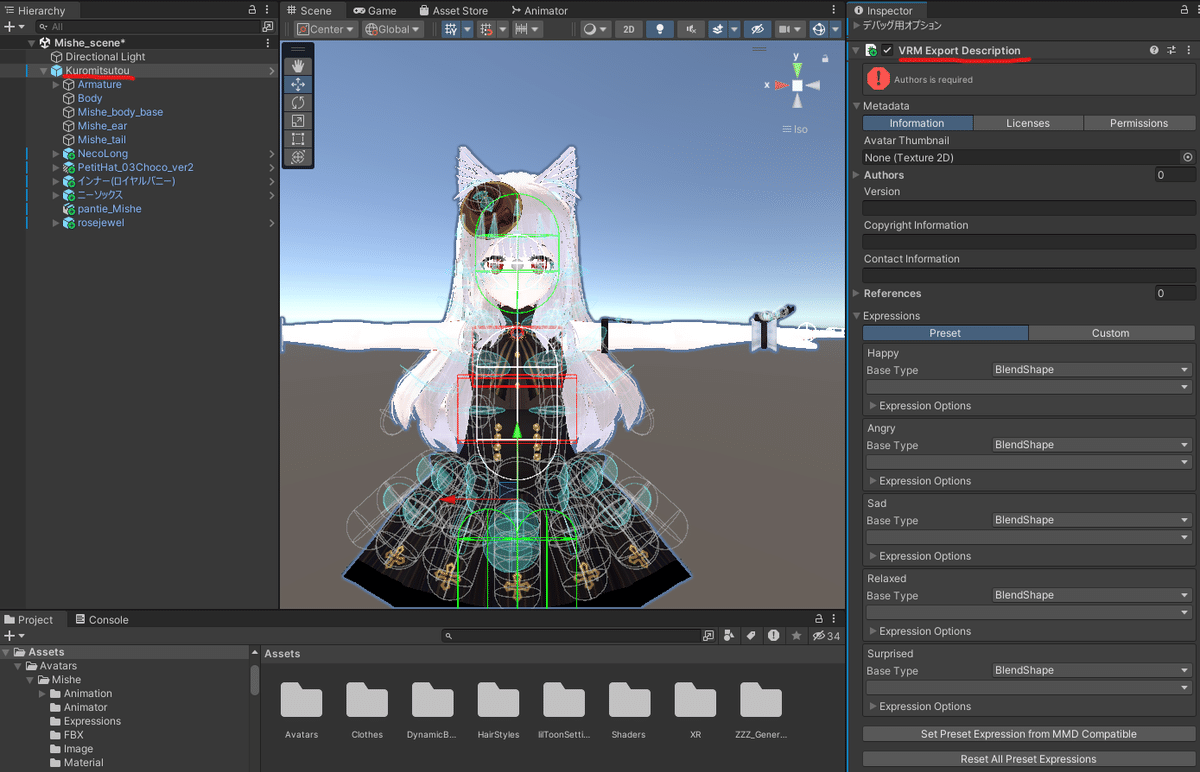
Task: Click Set Preset Expression from MMD Compatible
Action: pyautogui.click(x=1028, y=733)
